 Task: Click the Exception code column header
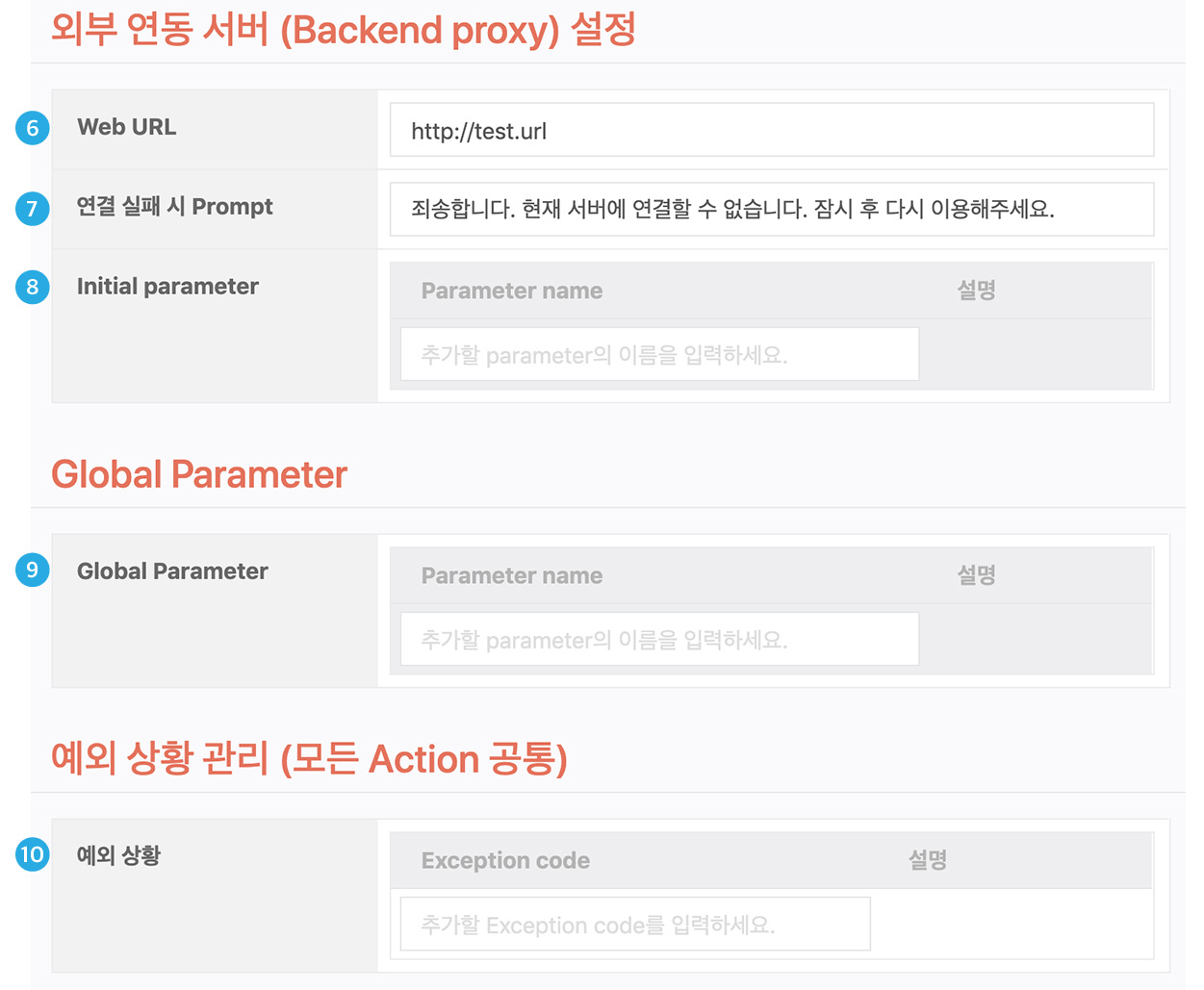(505, 861)
